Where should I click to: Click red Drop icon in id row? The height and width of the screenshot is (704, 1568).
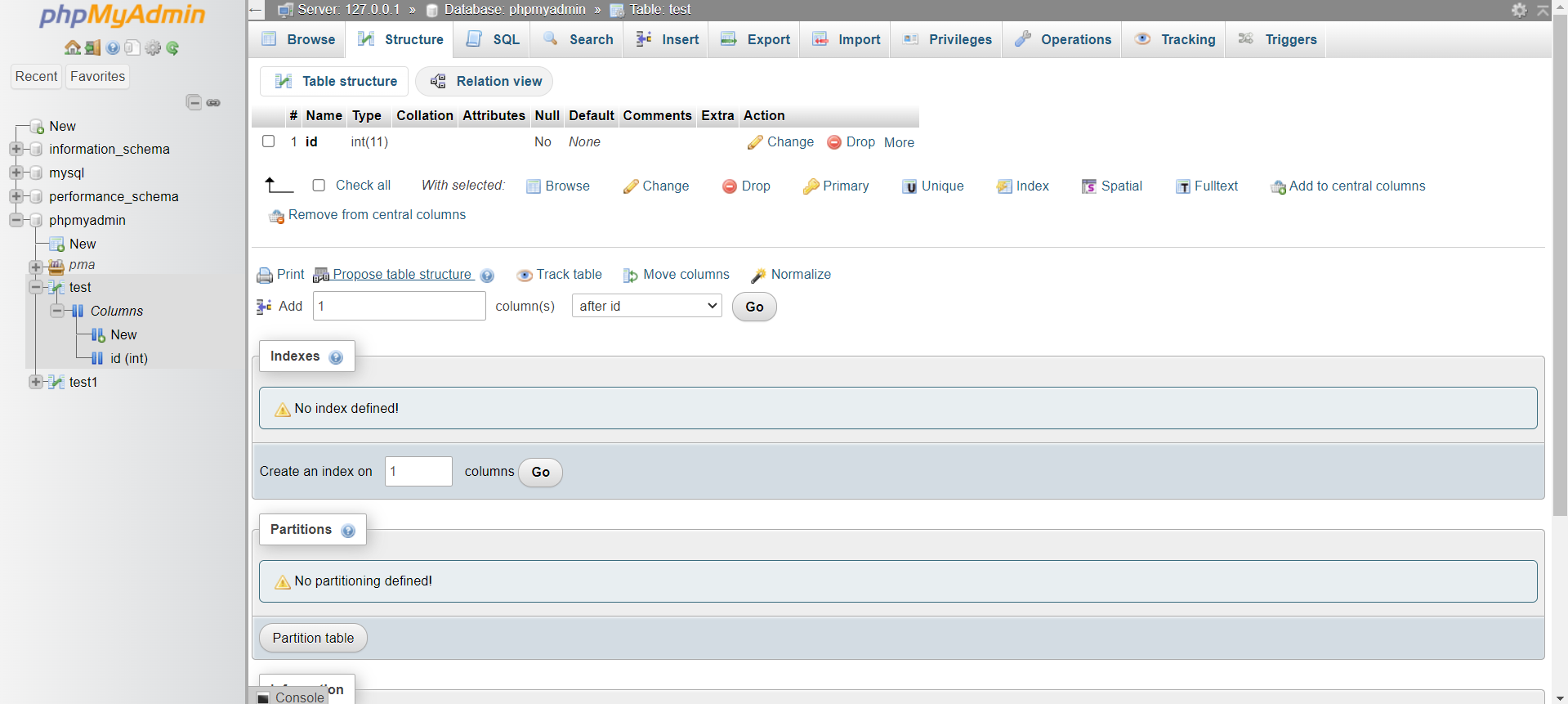834,142
